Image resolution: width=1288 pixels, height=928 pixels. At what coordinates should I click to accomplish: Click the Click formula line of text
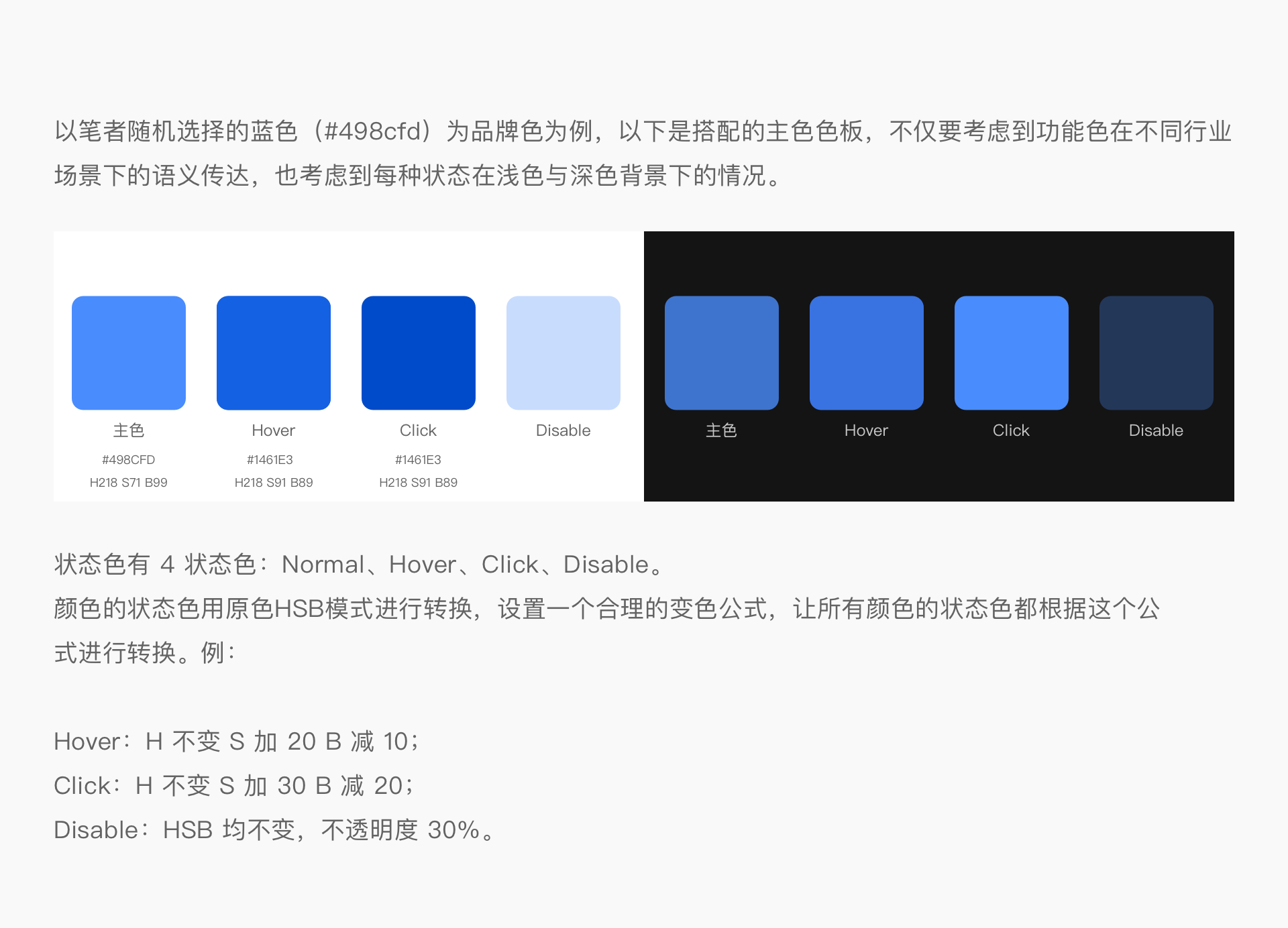click(233, 786)
